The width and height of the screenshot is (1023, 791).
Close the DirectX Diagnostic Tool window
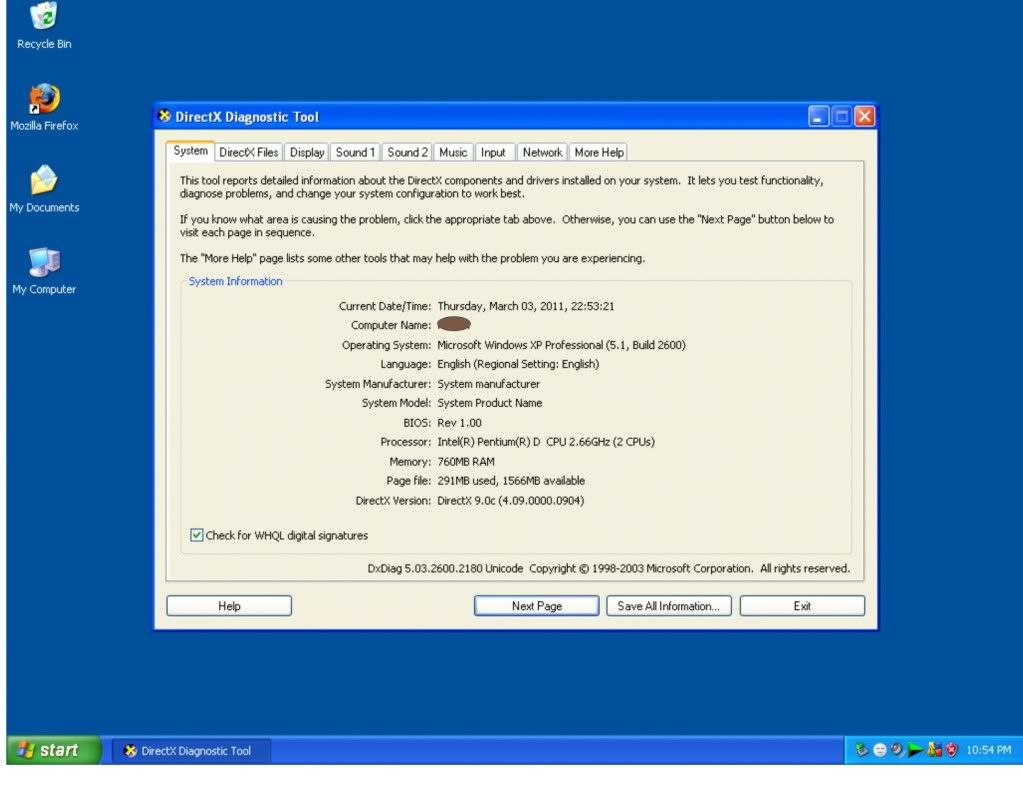point(864,116)
